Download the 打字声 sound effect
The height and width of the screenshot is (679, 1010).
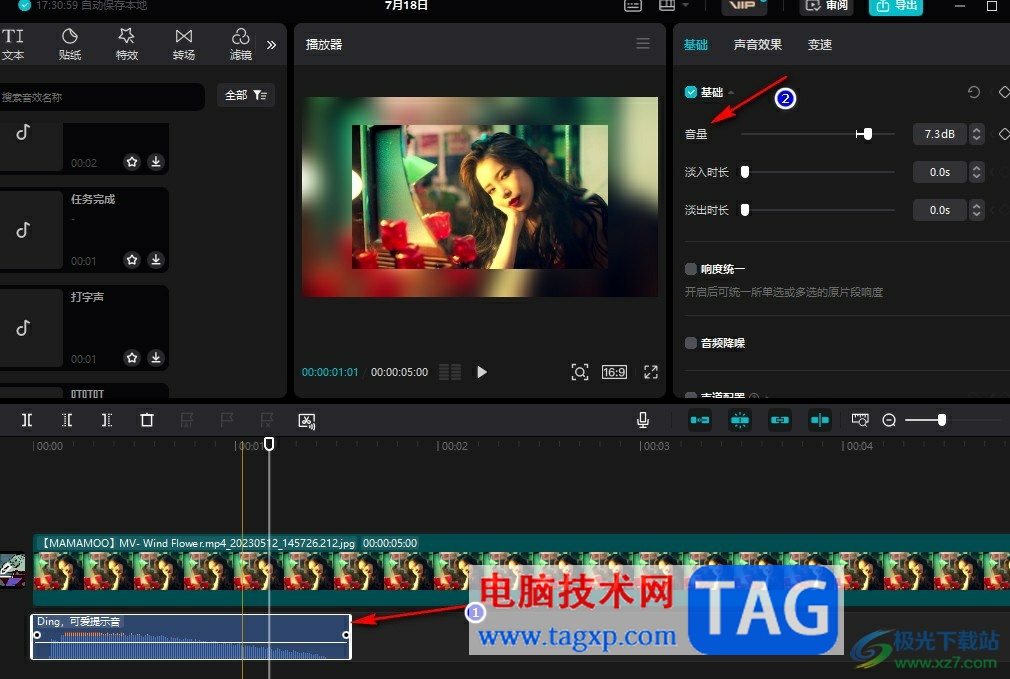coord(156,358)
